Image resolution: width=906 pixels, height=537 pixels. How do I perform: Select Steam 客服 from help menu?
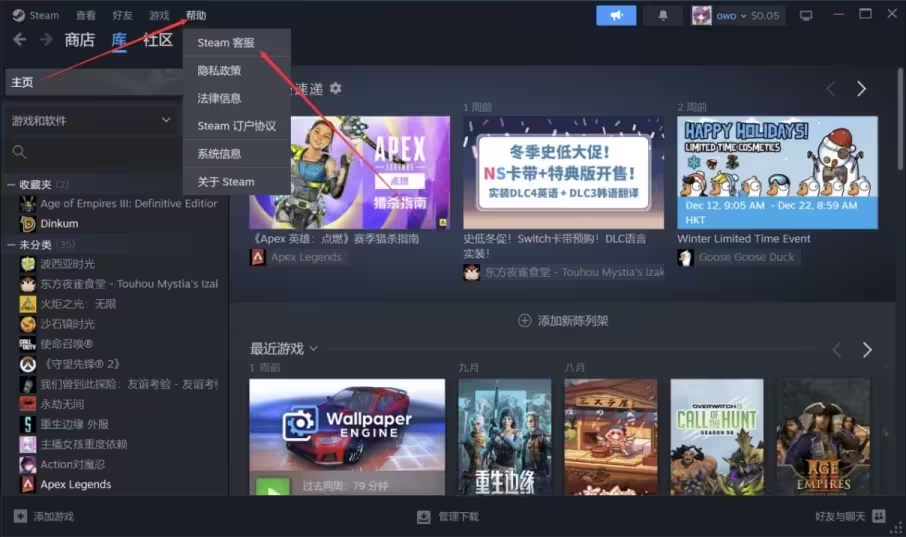pyautogui.click(x=236, y=42)
